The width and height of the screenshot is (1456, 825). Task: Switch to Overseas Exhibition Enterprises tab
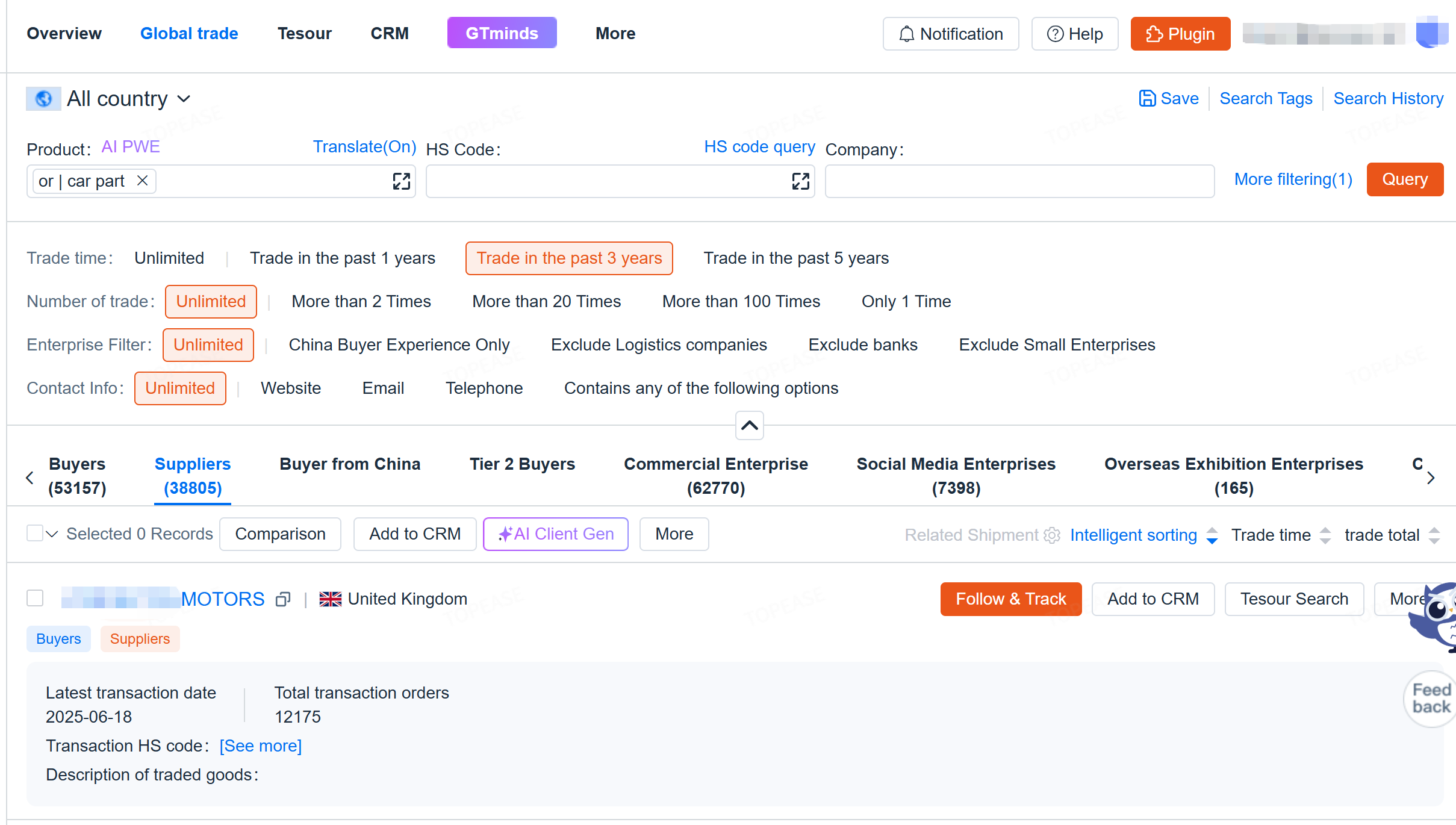coord(1234,476)
